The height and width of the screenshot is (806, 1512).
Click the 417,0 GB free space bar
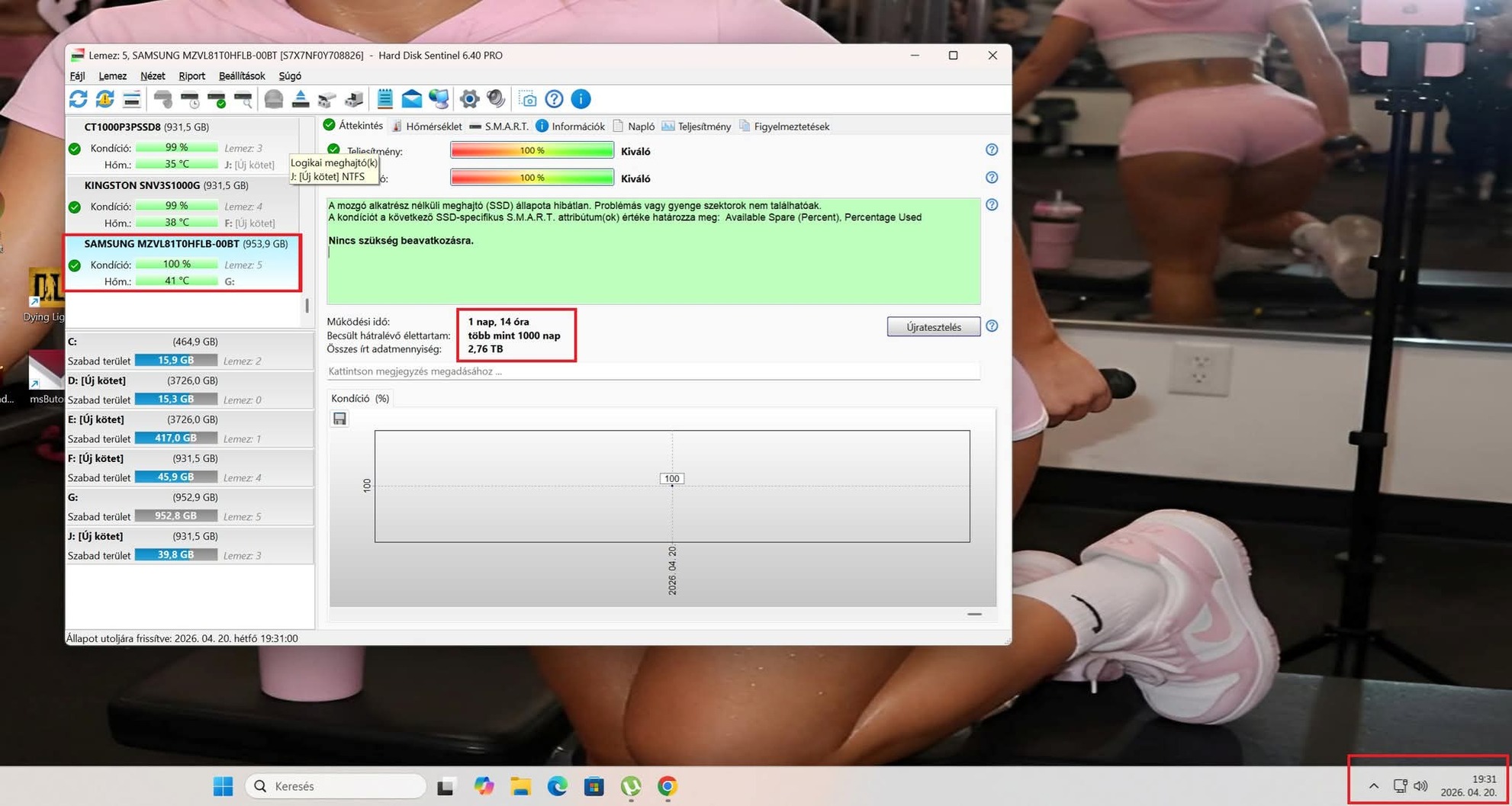[176, 438]
